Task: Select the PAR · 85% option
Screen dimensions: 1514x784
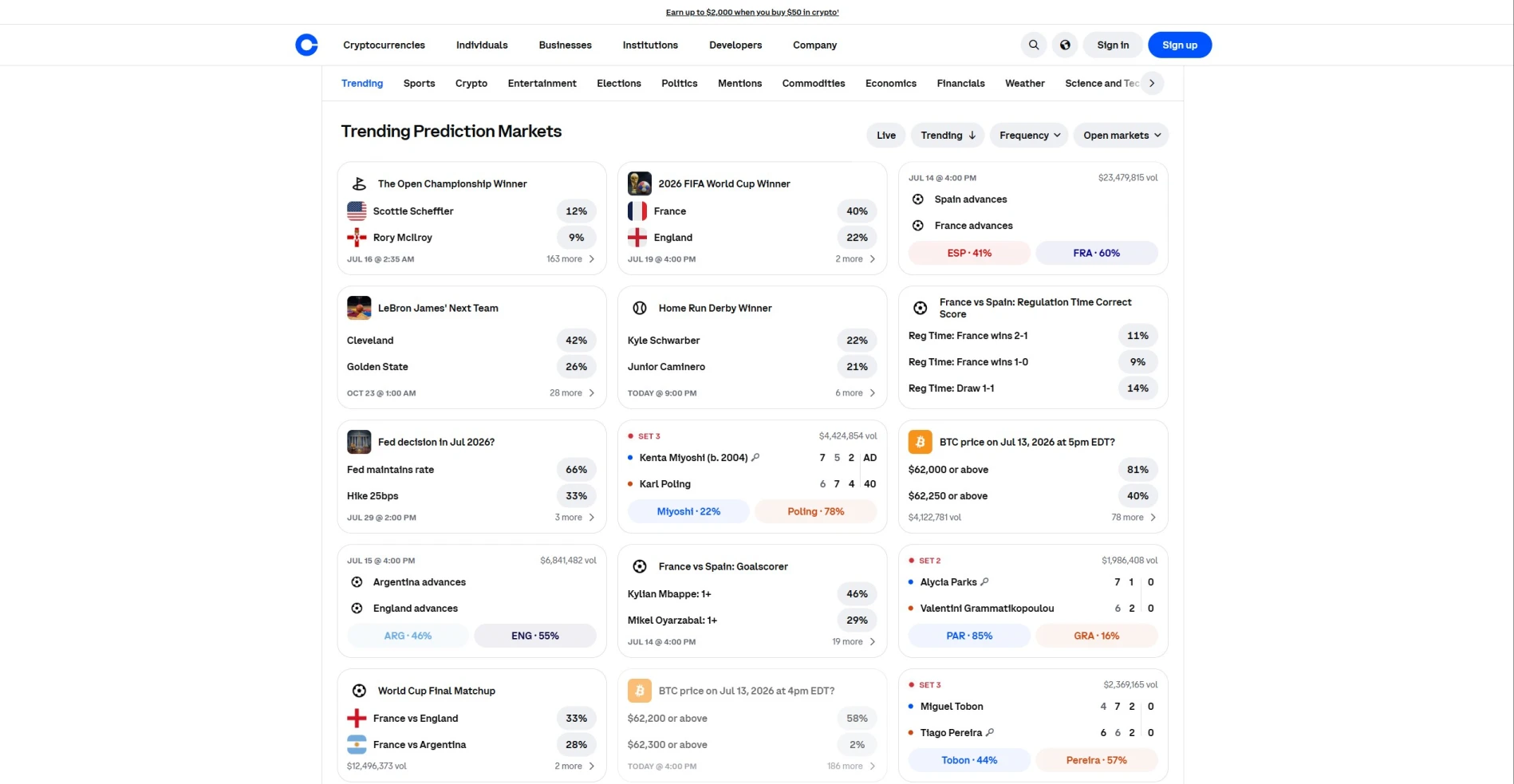Action: point(969,636)
